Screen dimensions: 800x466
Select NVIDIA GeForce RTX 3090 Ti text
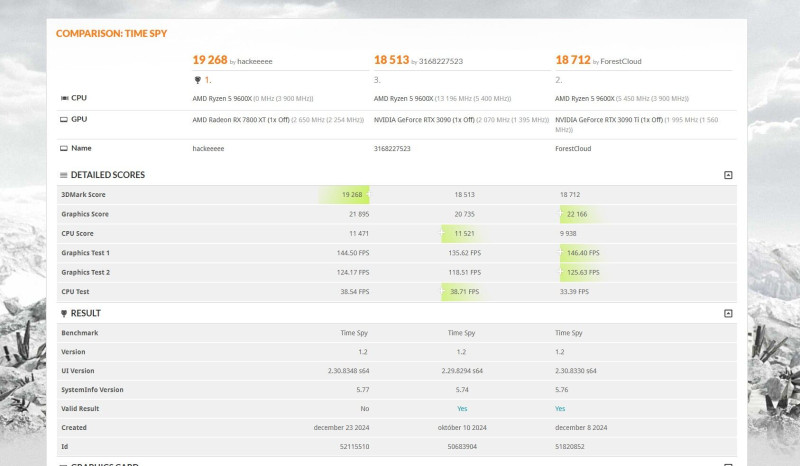609,120
